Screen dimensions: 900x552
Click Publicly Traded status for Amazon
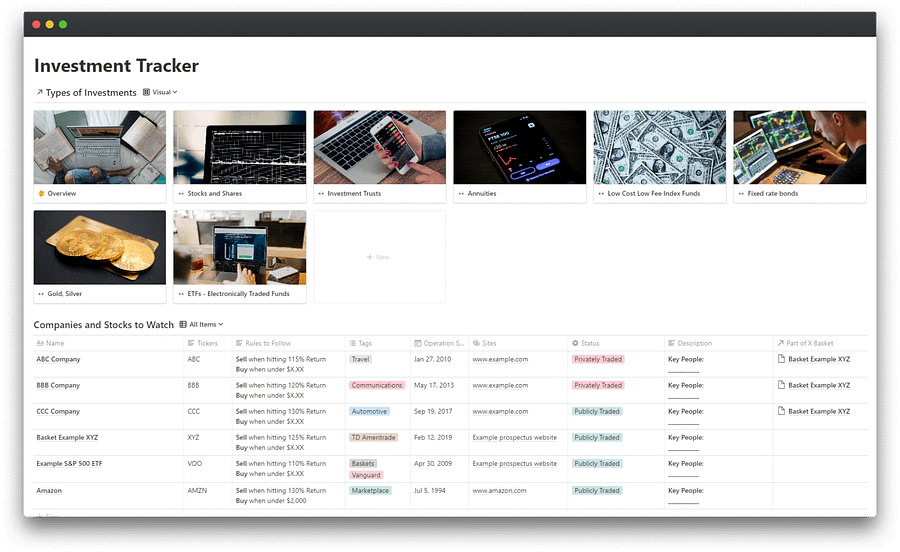pyautogui.click(x=597, y=491)
